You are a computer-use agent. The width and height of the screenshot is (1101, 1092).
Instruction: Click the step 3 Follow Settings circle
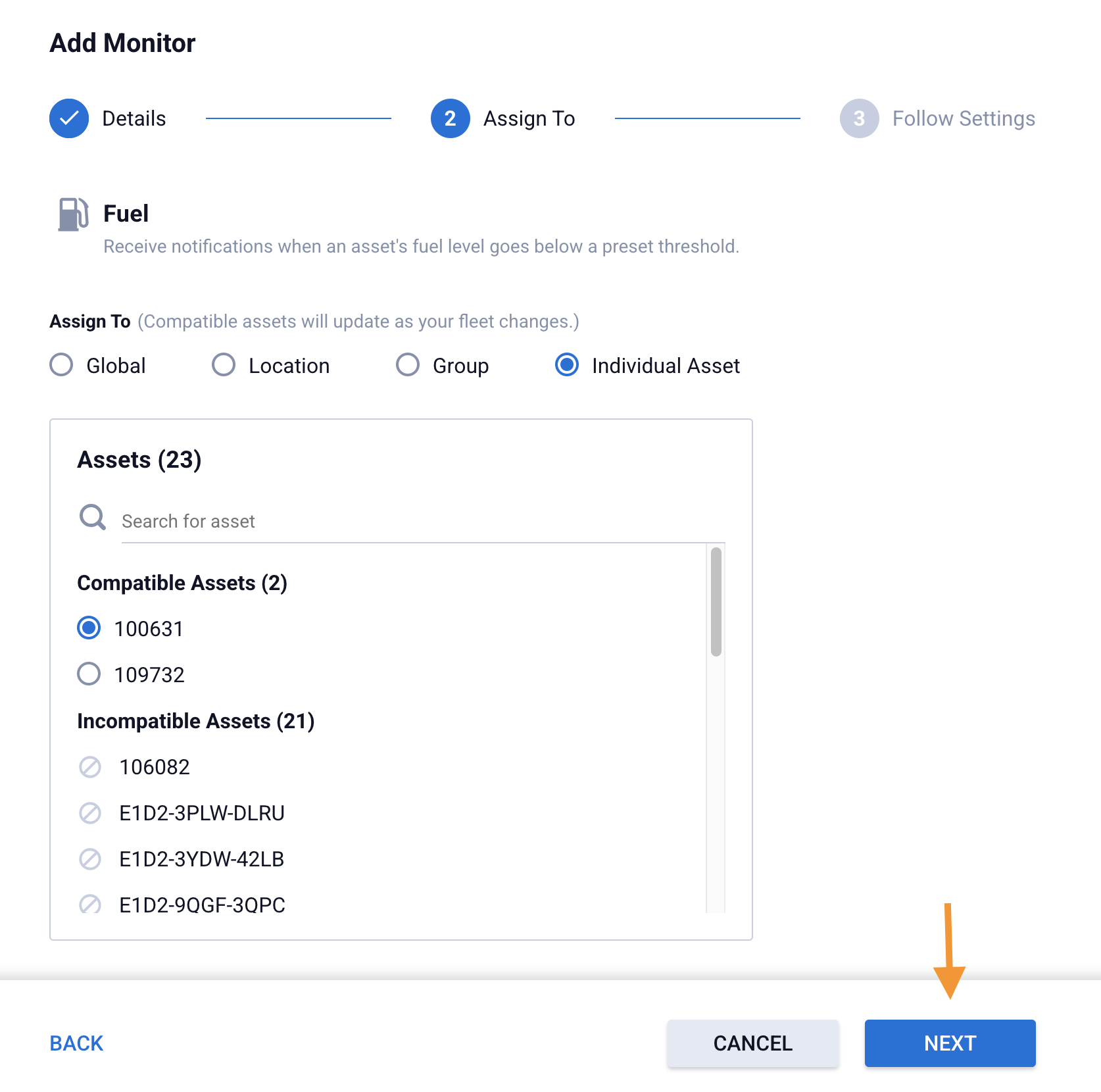(859, 118)
